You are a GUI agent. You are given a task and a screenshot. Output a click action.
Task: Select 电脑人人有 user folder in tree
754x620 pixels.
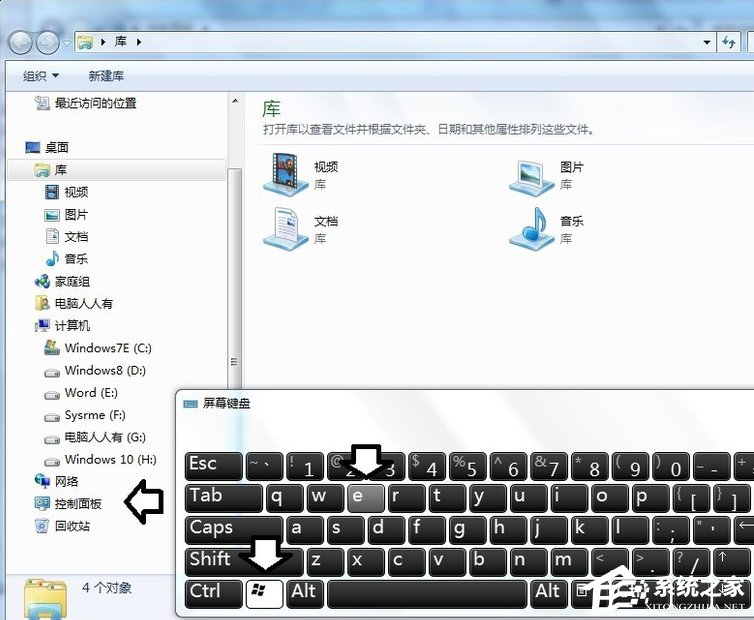point(74,304)
